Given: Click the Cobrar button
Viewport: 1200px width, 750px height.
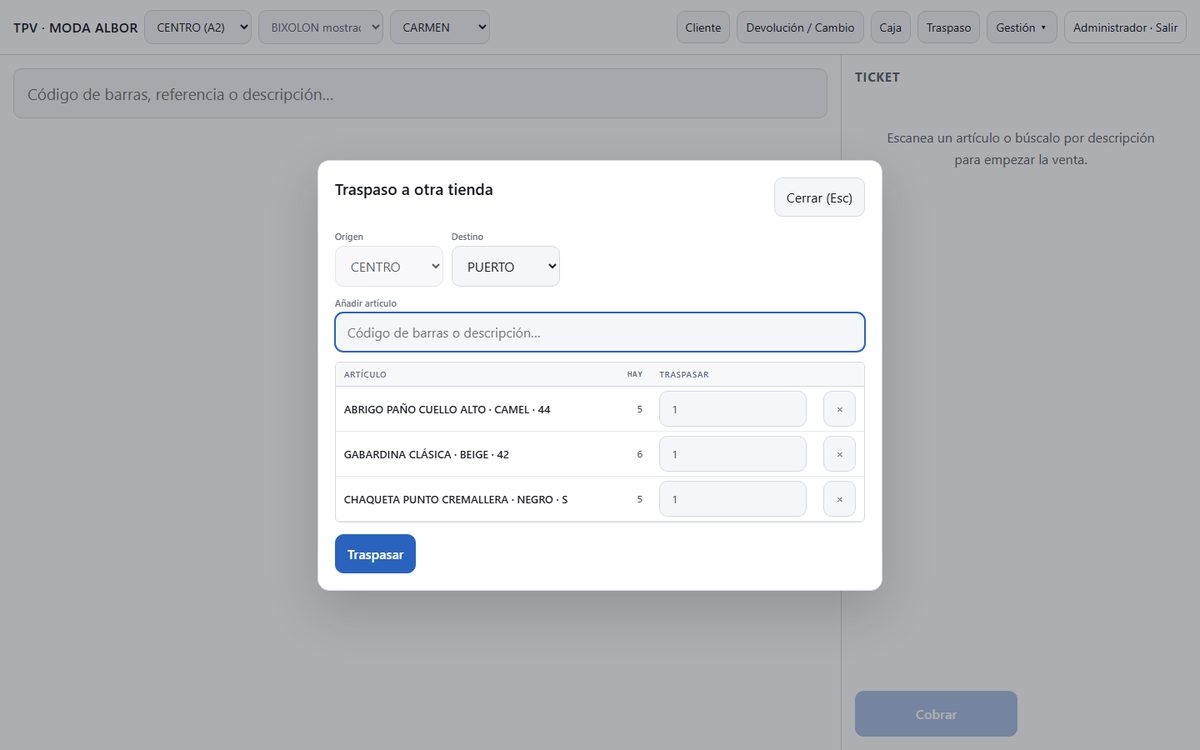Looking at the screenshot, I should pyautogui.click(x=936, y=714).
